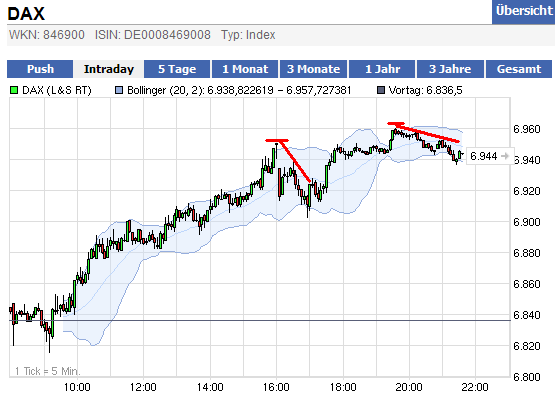Click the 6.860 axis value

click(x=527, y=284)
